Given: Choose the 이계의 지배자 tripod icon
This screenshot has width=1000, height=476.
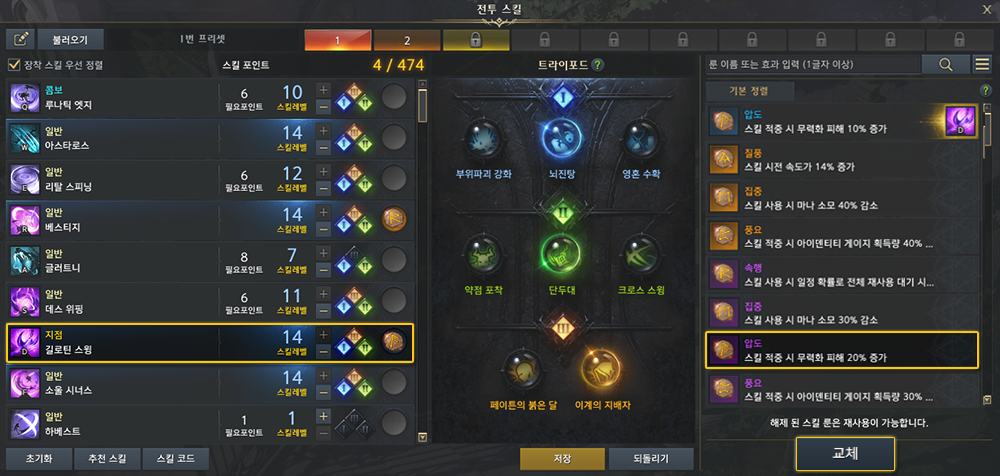Looking at the screenshot, I should pos(601,370).
